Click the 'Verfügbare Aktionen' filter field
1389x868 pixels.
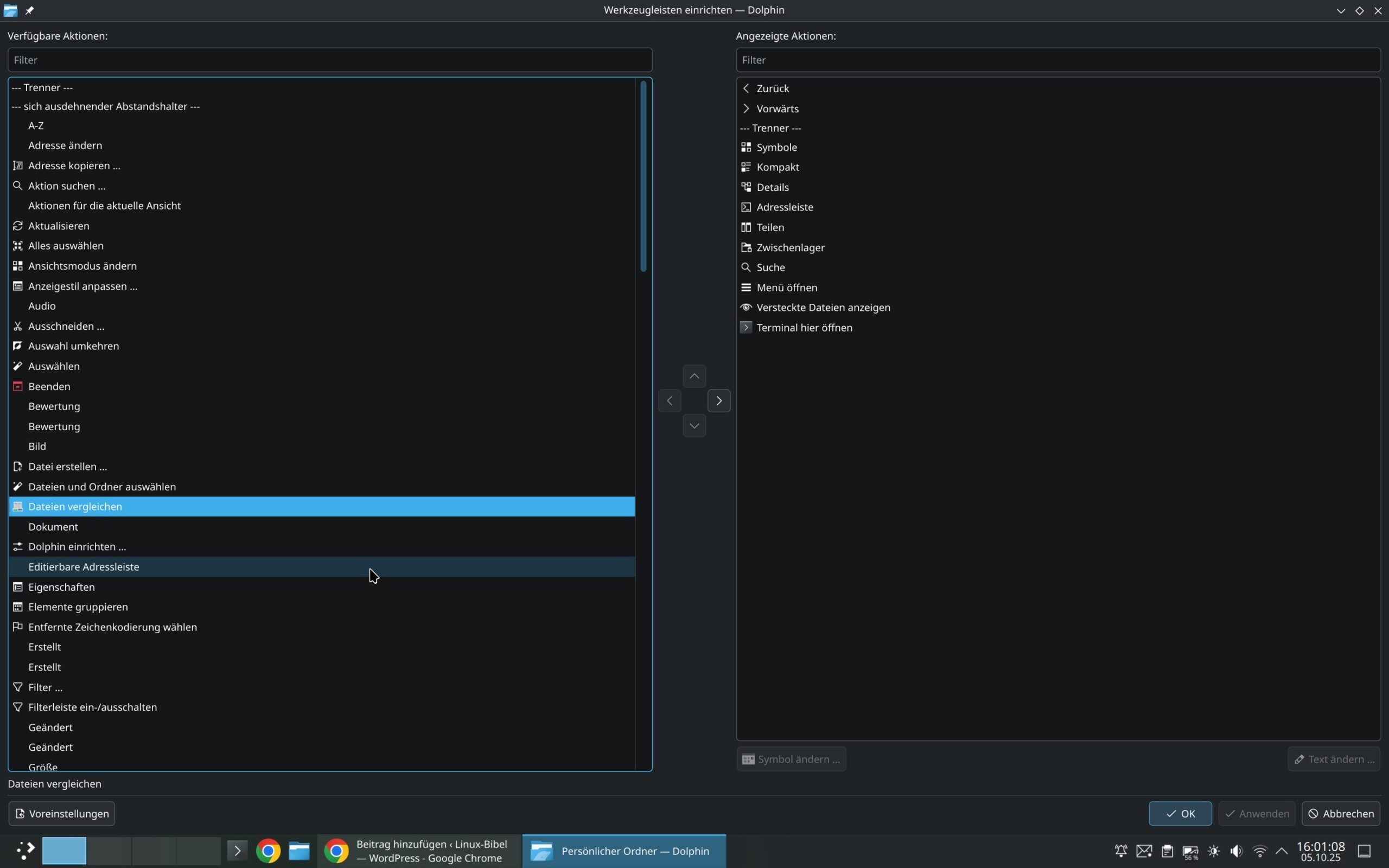(x=329, y=60)
